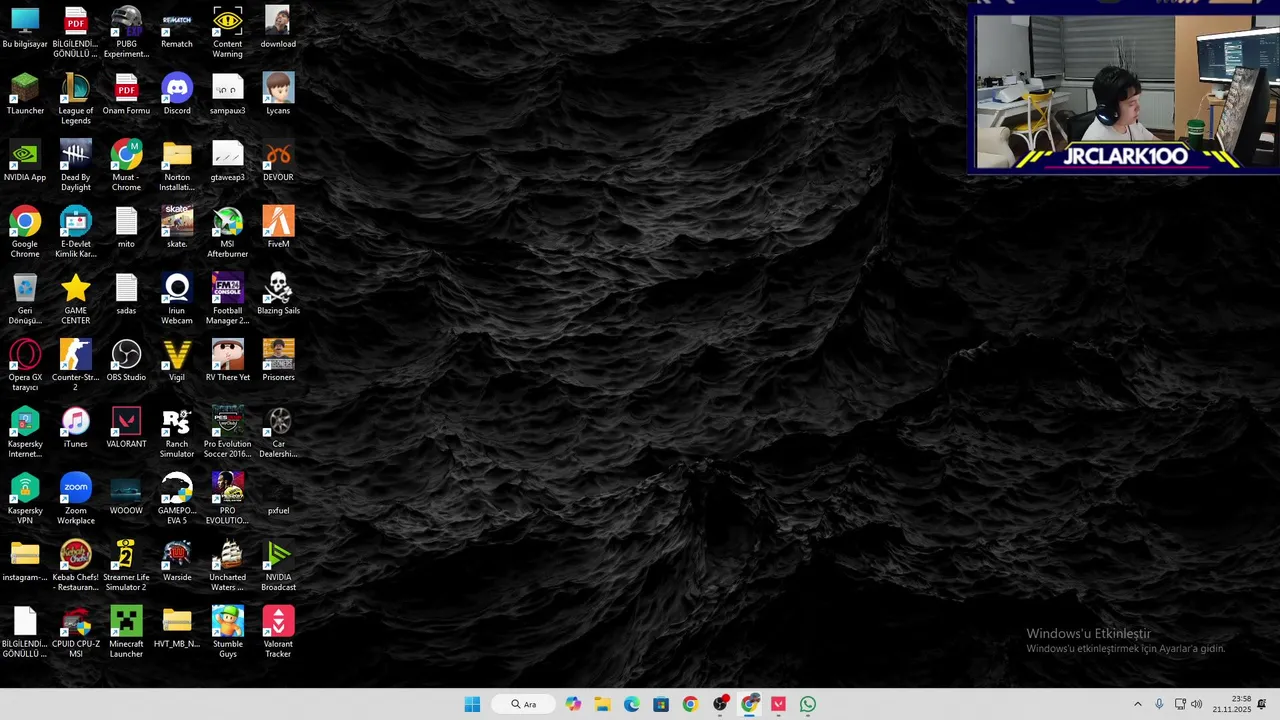Image resolution: width=1280 pixels, height=720 pixels.
Task: Open the Onam Formu PDF
Action: point(126,94)
